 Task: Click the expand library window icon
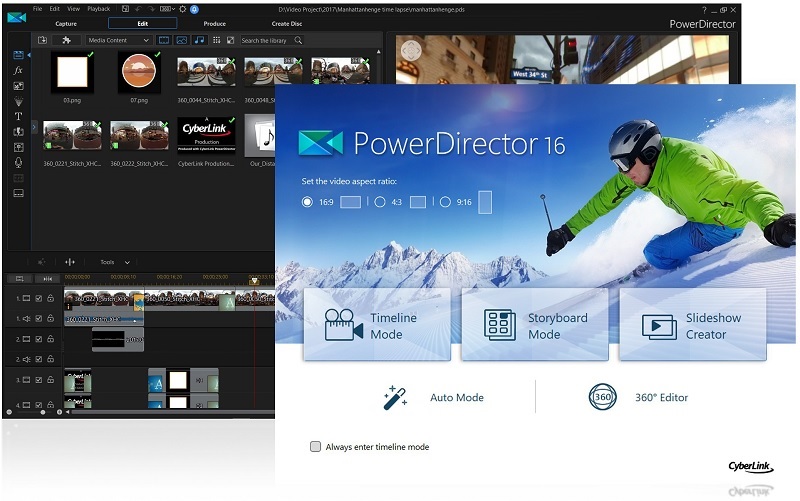[x=231, y=40]
